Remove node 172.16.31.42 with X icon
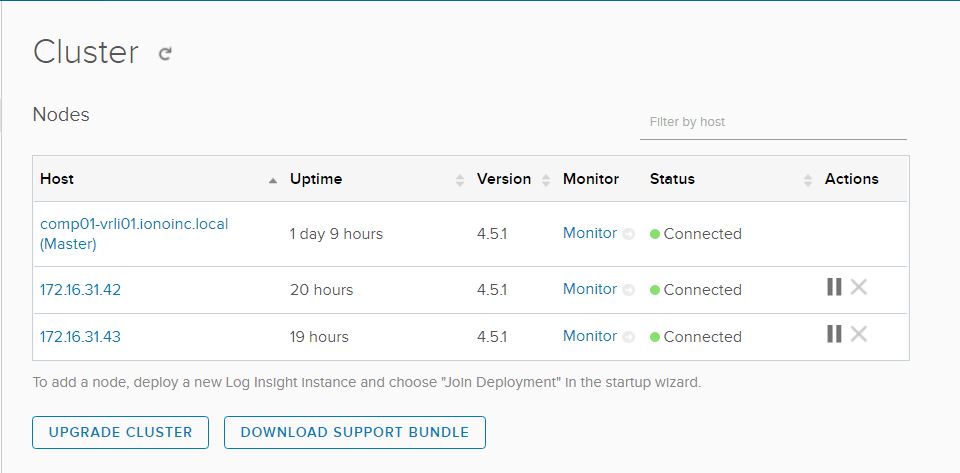The width and height of the screenshot is (960, 473). coord(858,288)
